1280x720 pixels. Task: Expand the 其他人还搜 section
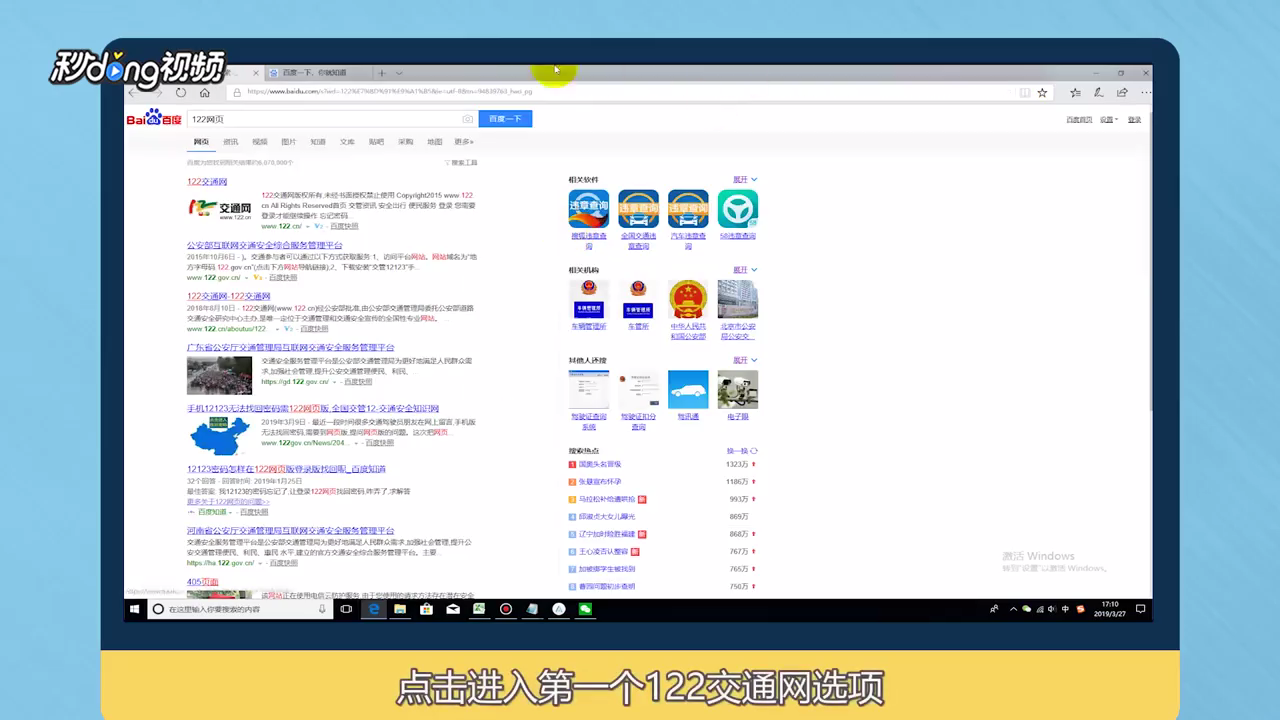pyautogui.click(x=745, y=360)
